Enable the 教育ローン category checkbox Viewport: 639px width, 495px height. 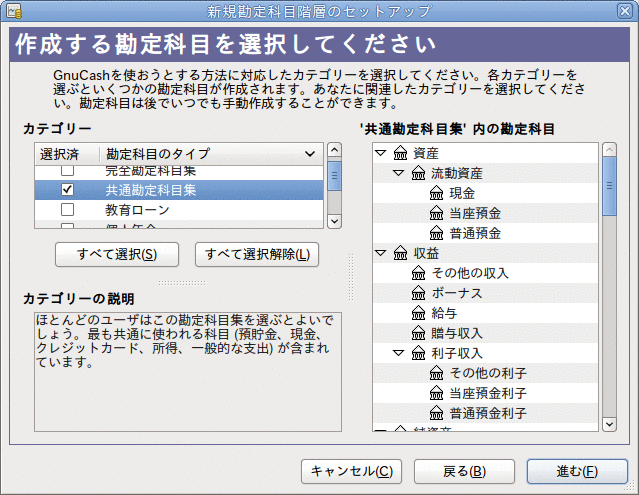point(67,210)
